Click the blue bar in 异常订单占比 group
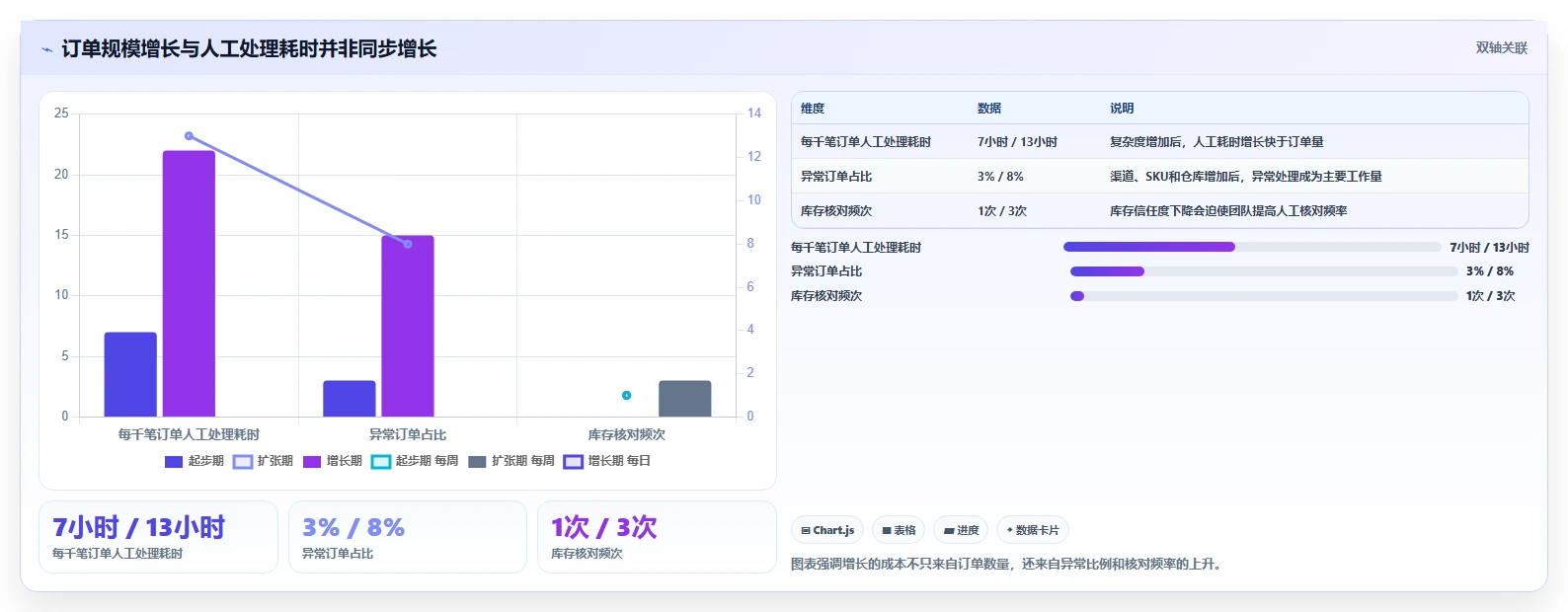This screenshot has width=1568, height=612. tap(350, 399)
